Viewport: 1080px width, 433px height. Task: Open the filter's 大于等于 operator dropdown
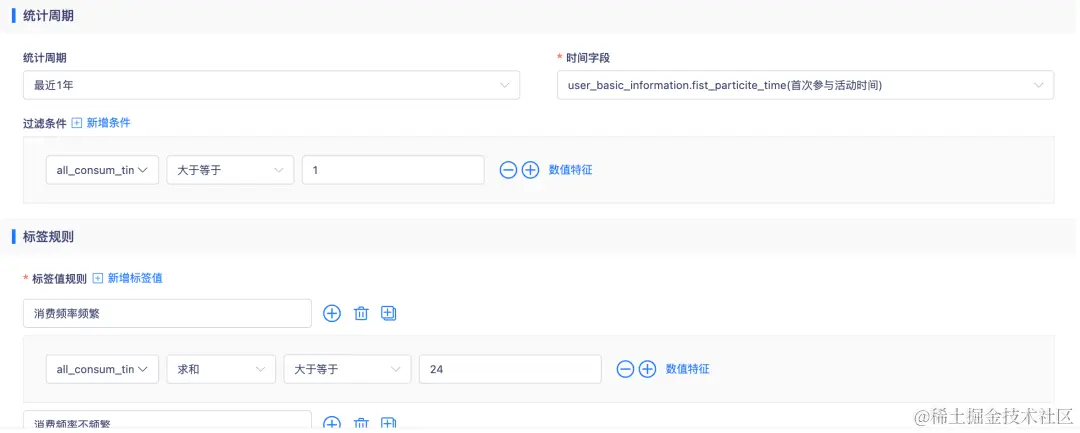(x=230, y=170)
